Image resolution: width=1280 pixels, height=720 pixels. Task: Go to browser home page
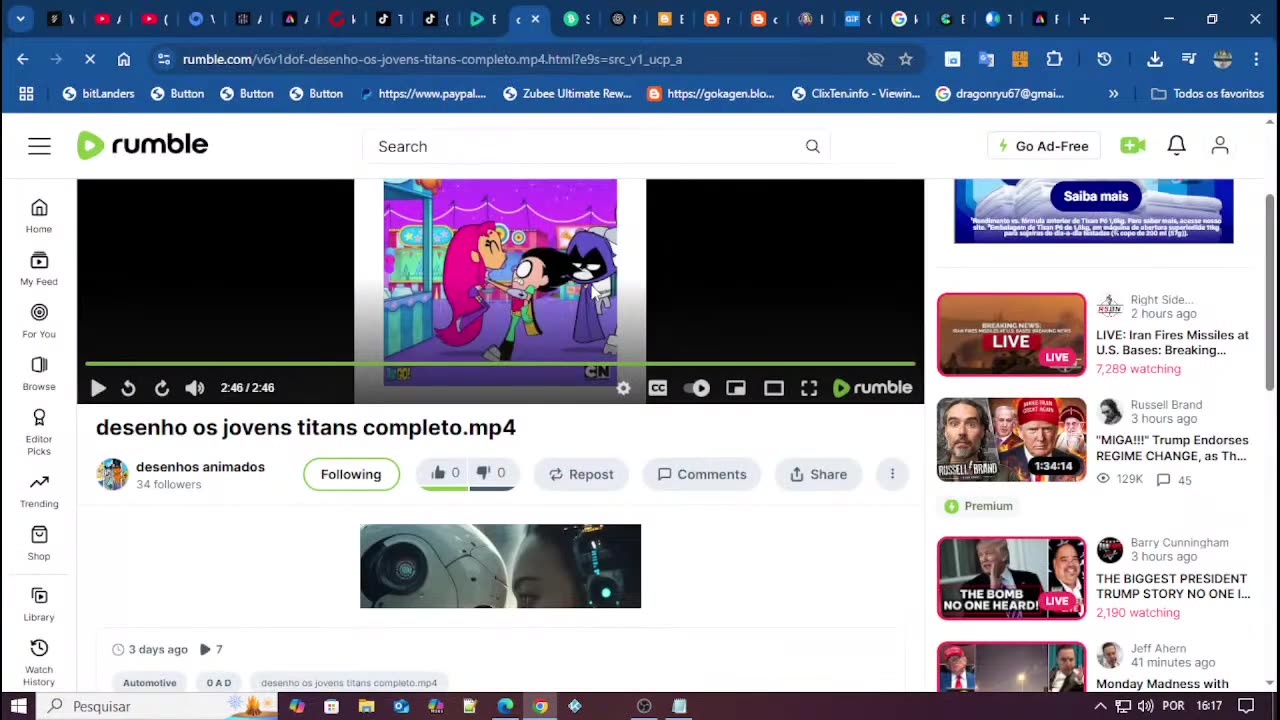[x=124, y=59]
